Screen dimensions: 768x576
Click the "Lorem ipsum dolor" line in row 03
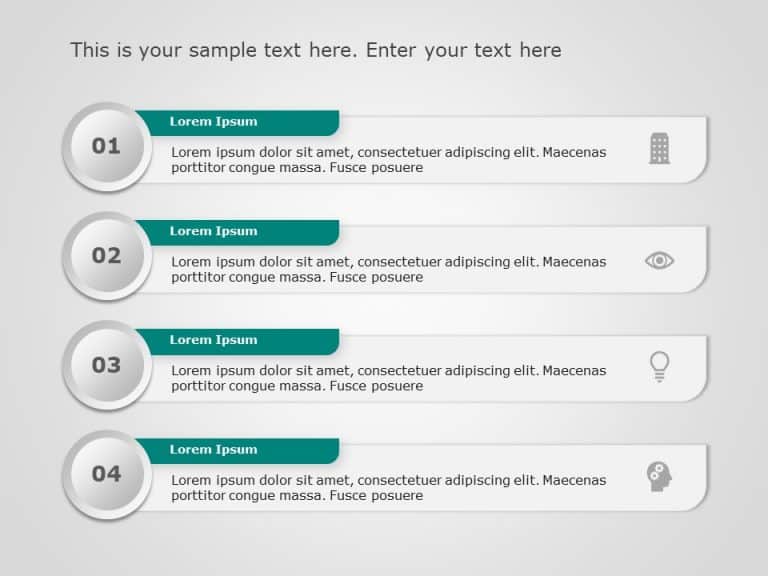point(388,371)
